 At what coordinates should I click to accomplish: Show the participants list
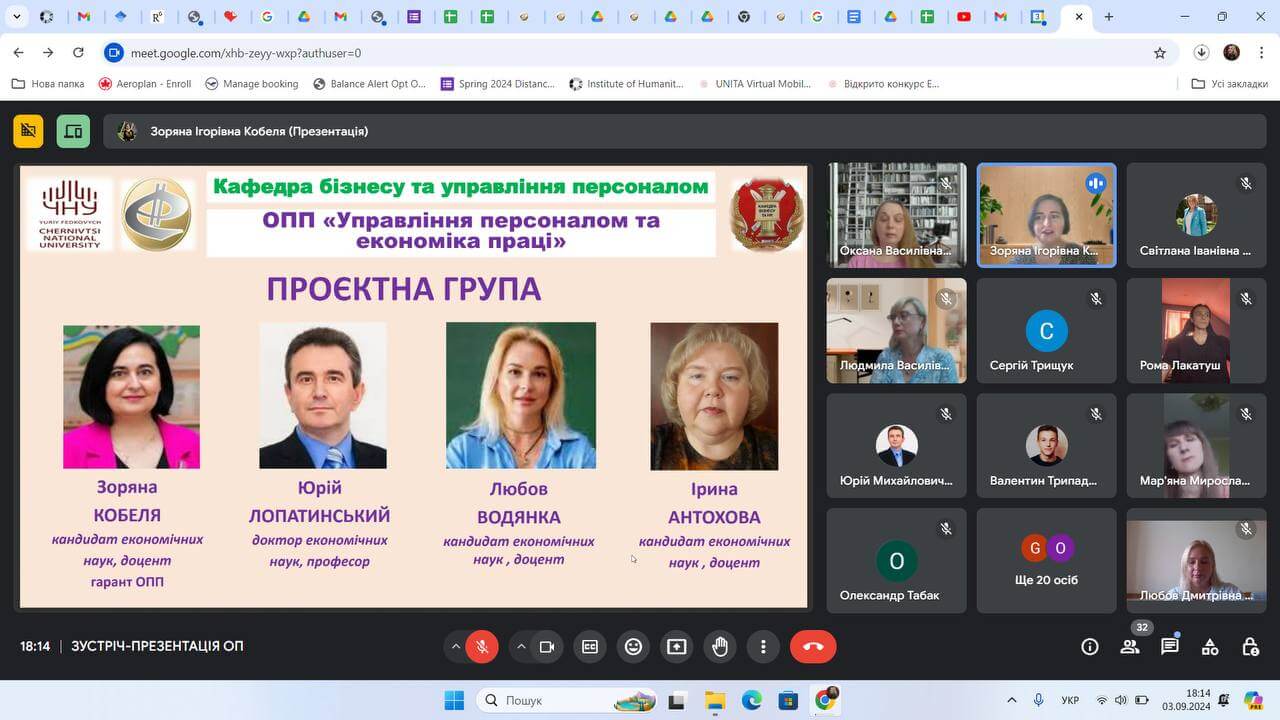point(1130,647)
